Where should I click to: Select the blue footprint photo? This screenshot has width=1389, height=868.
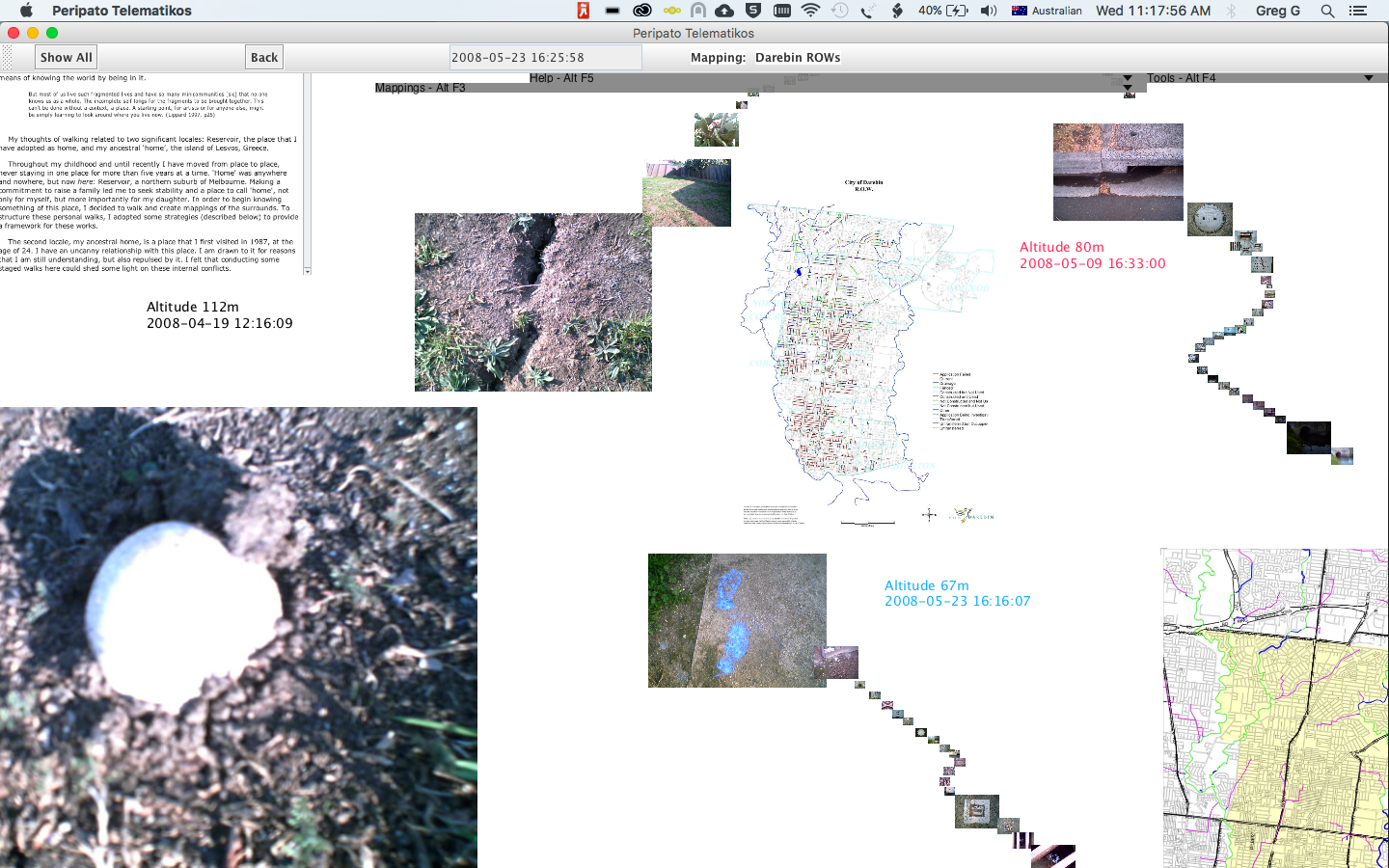(x=737, y=620)
